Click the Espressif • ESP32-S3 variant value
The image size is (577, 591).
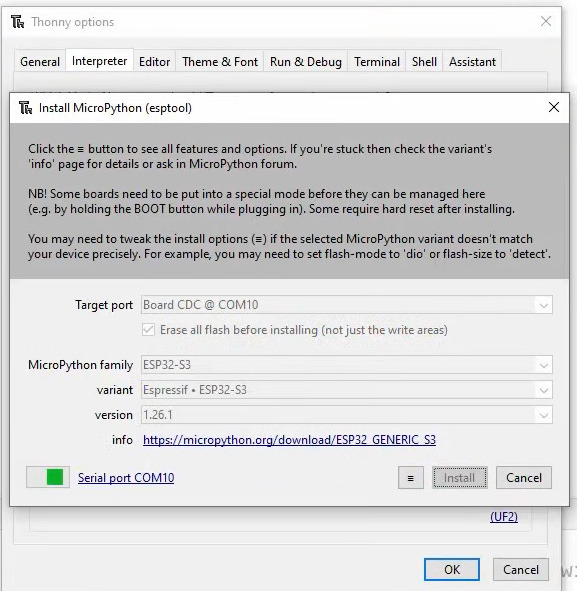point(195,390)
